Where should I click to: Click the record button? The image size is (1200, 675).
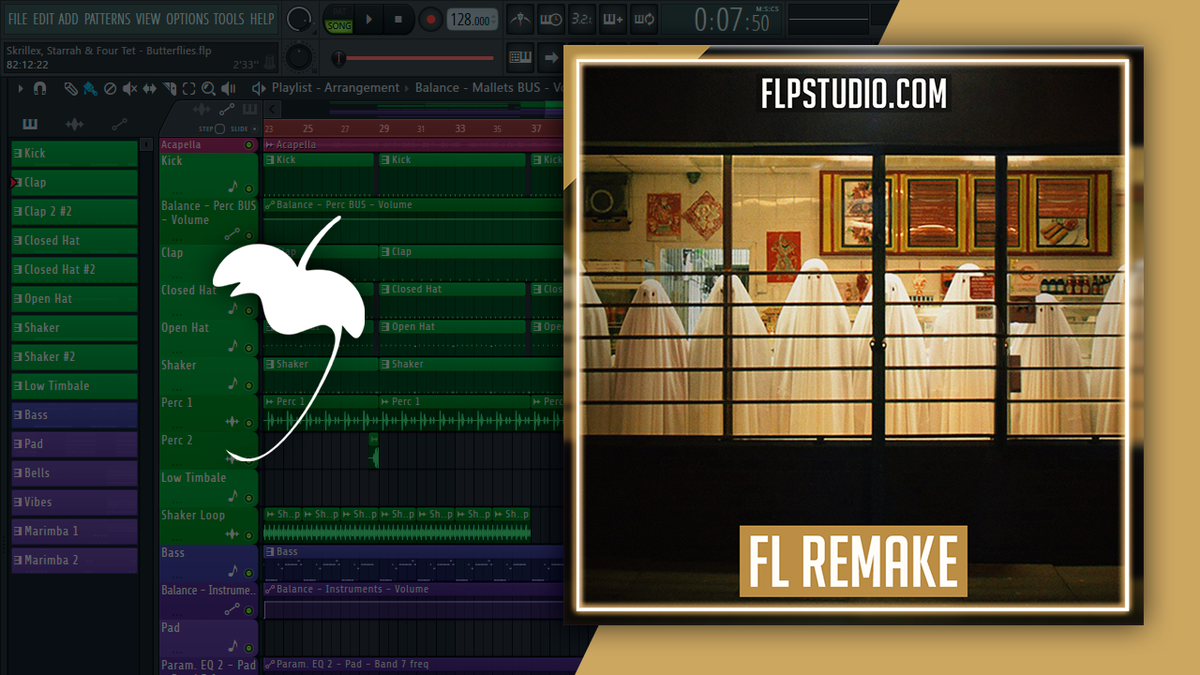click(x=431, y=18)
